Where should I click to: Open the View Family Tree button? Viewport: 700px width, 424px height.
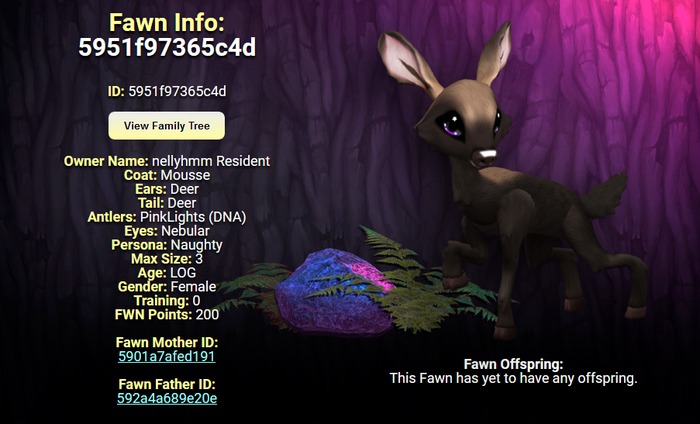pyautogui.click(x=167, y=125)
